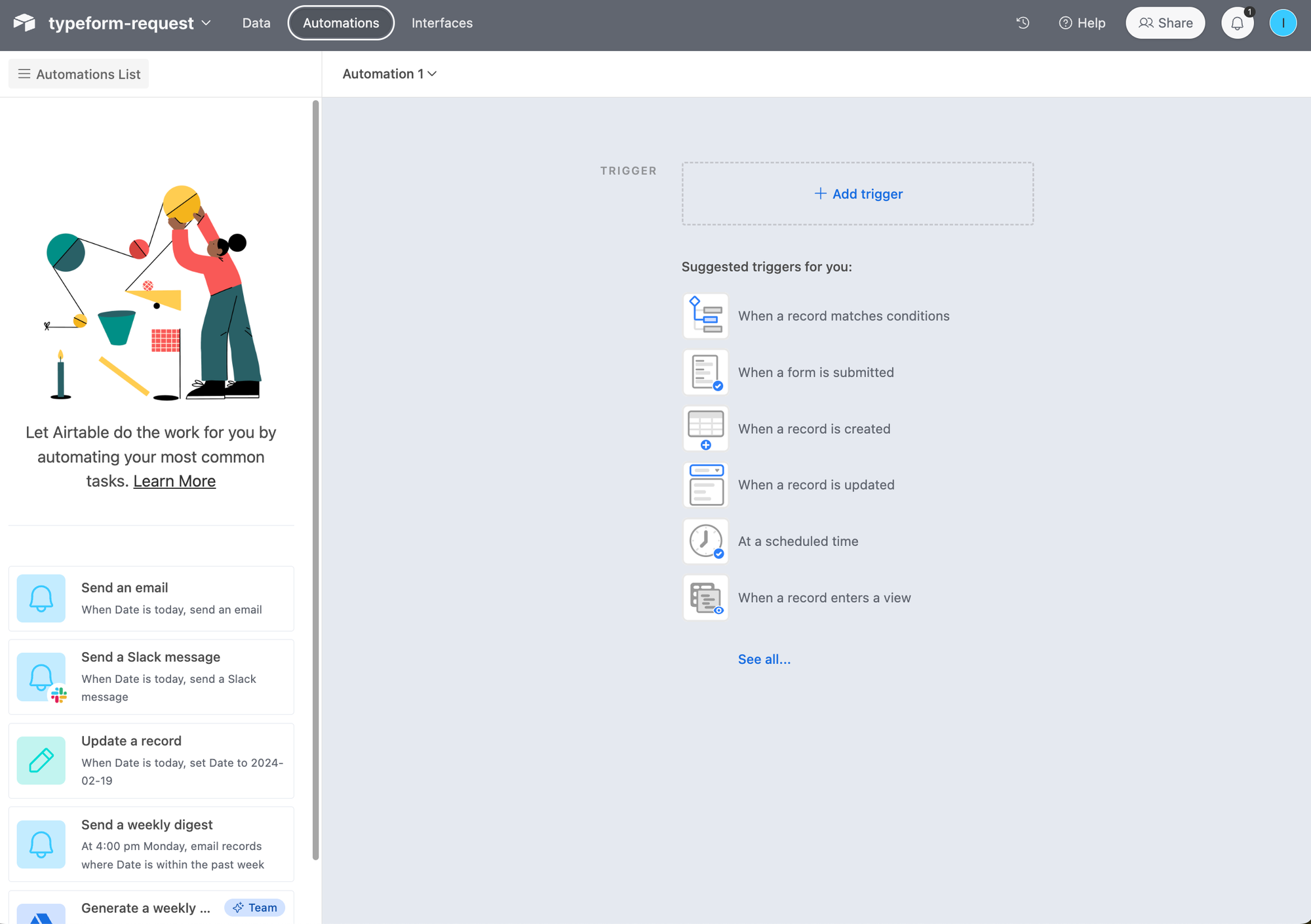The height and width of the screenshot is (924, 1311).
Task: Choose the 'Generate a weekly ...' template title
Action: pyautogui.click(x=146, y=908)
